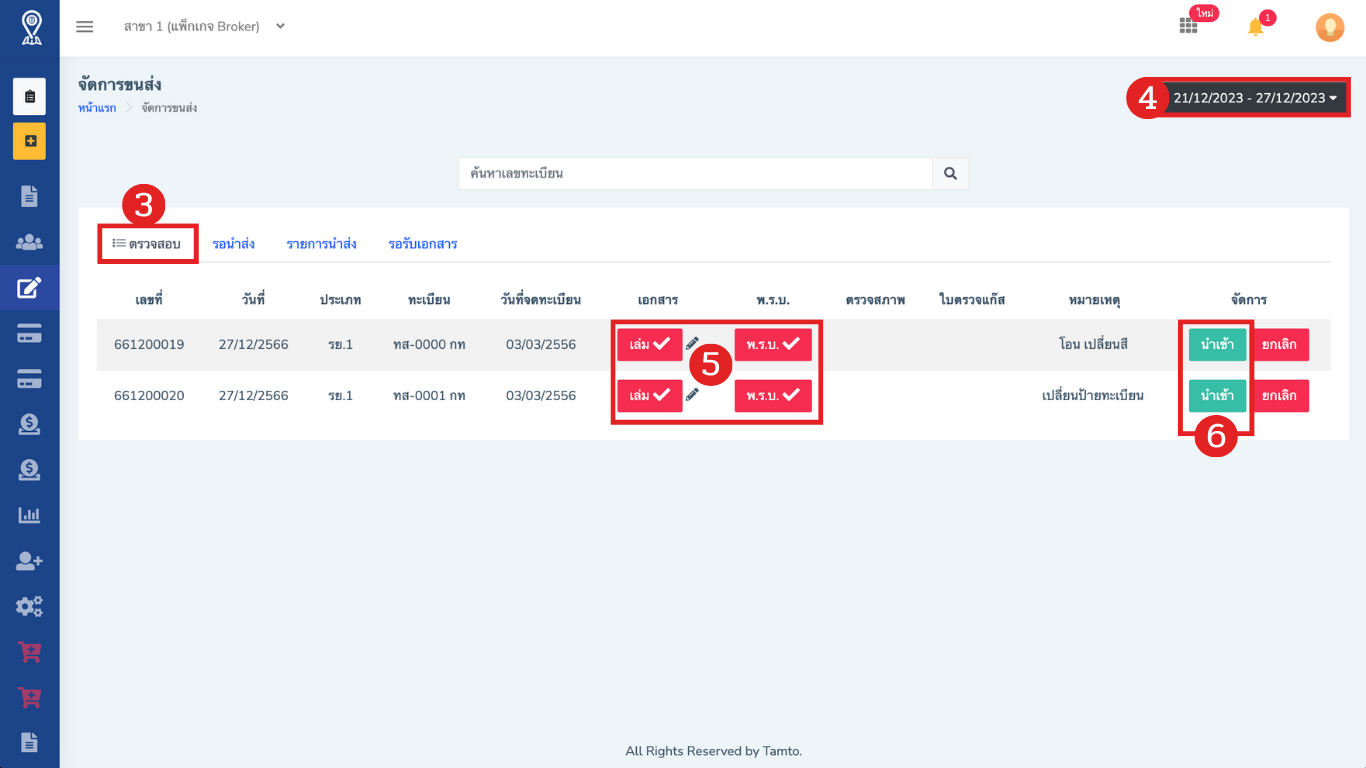
Task: Click นำเข้า for the โอน เปลี่ยนสี row
Action: (1217, 344)
